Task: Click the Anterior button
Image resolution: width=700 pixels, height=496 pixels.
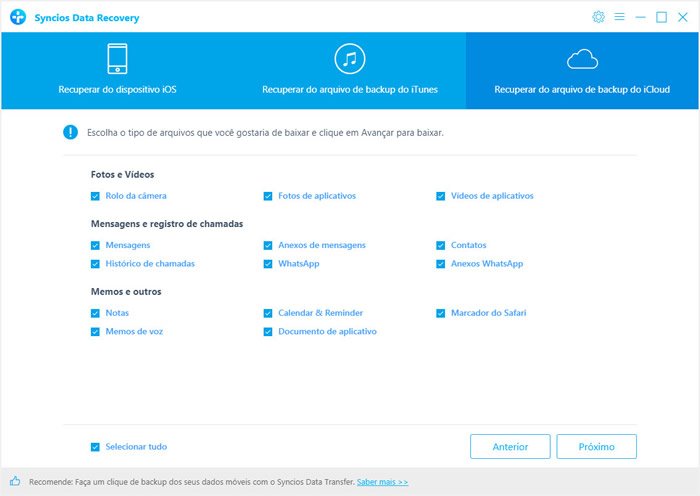Action: pos(510,446)
